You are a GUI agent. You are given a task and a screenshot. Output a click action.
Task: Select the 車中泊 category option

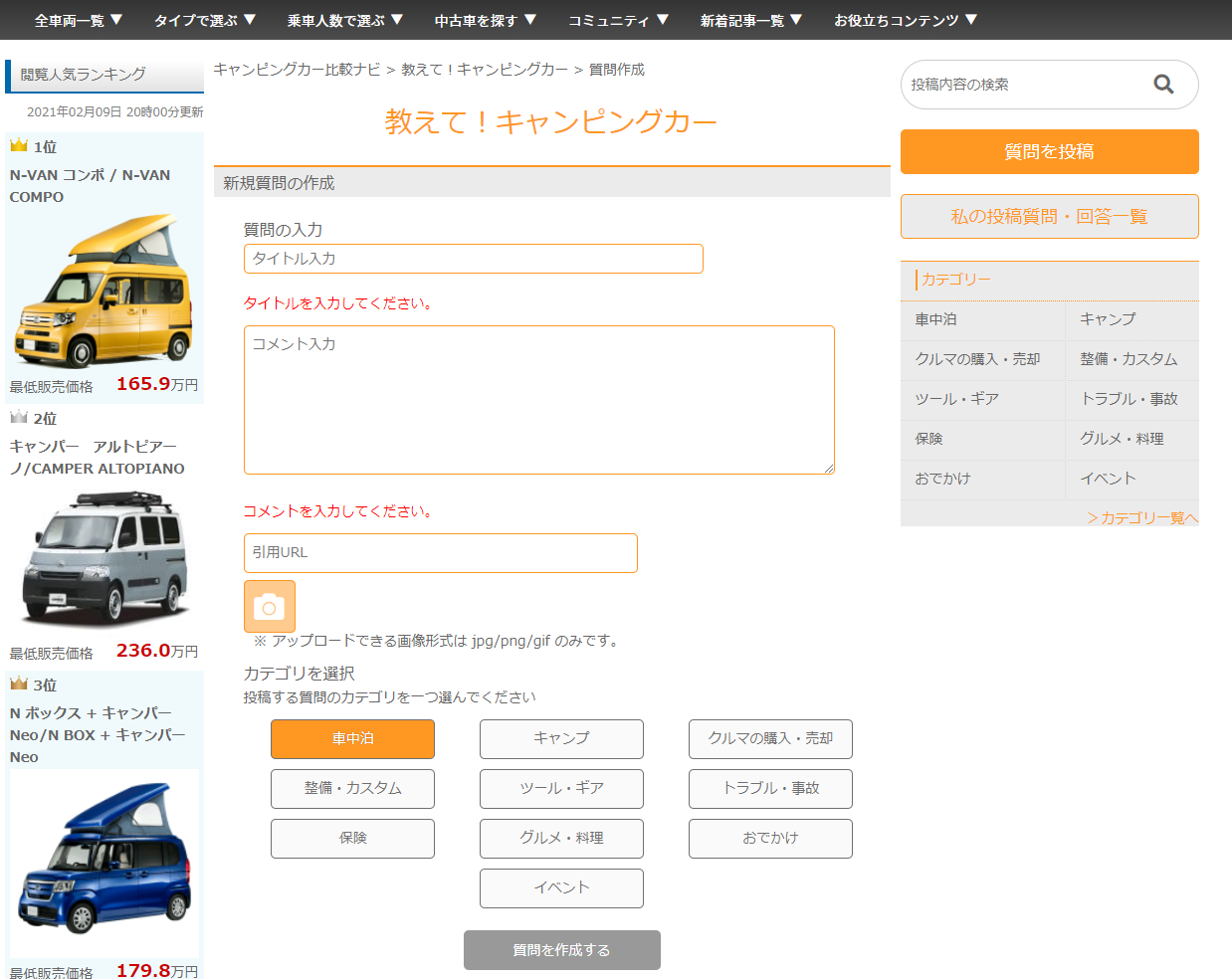(x=352, y=739)
